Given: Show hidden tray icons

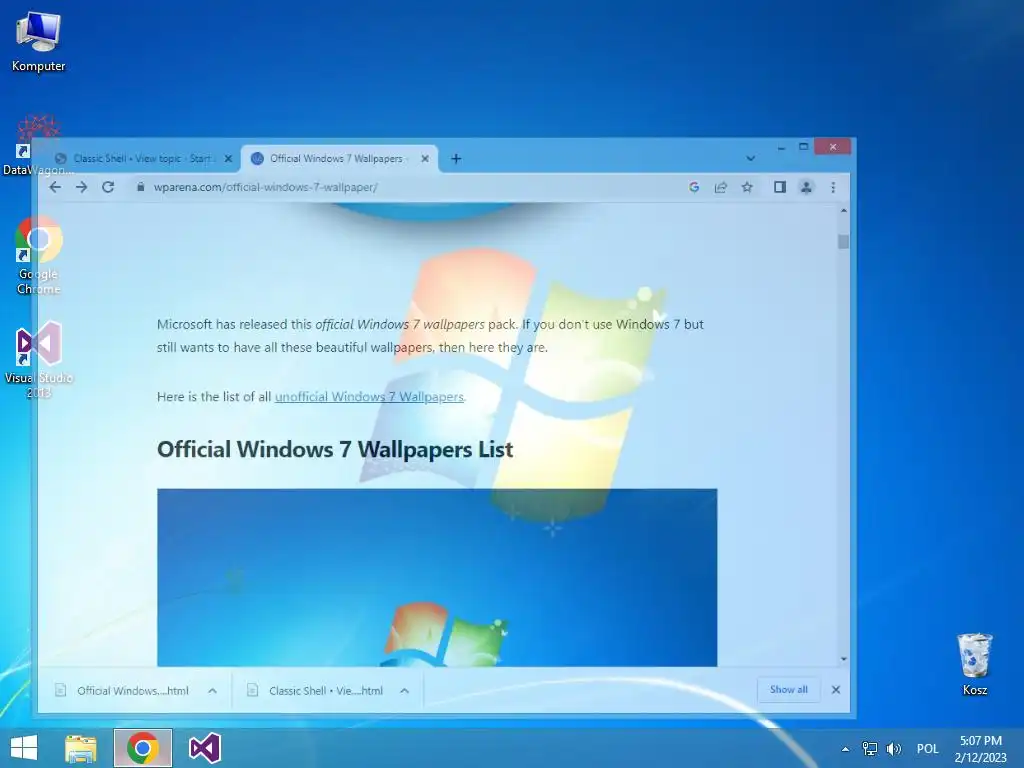Looking at the screenshot, I should point(846,749).
